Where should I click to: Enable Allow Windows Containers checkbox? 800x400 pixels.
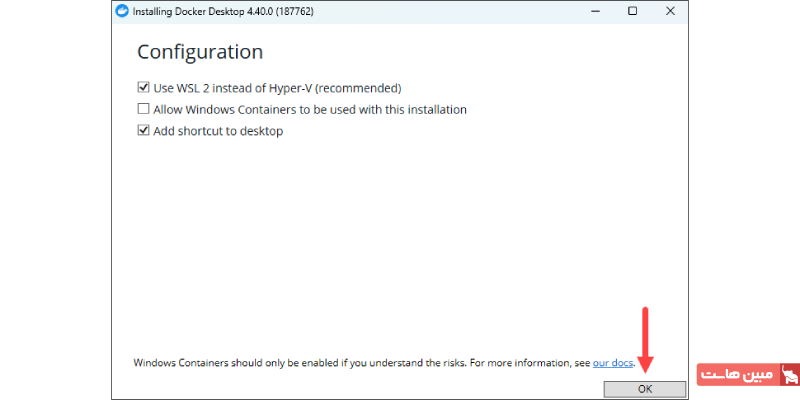click(143, 109)
